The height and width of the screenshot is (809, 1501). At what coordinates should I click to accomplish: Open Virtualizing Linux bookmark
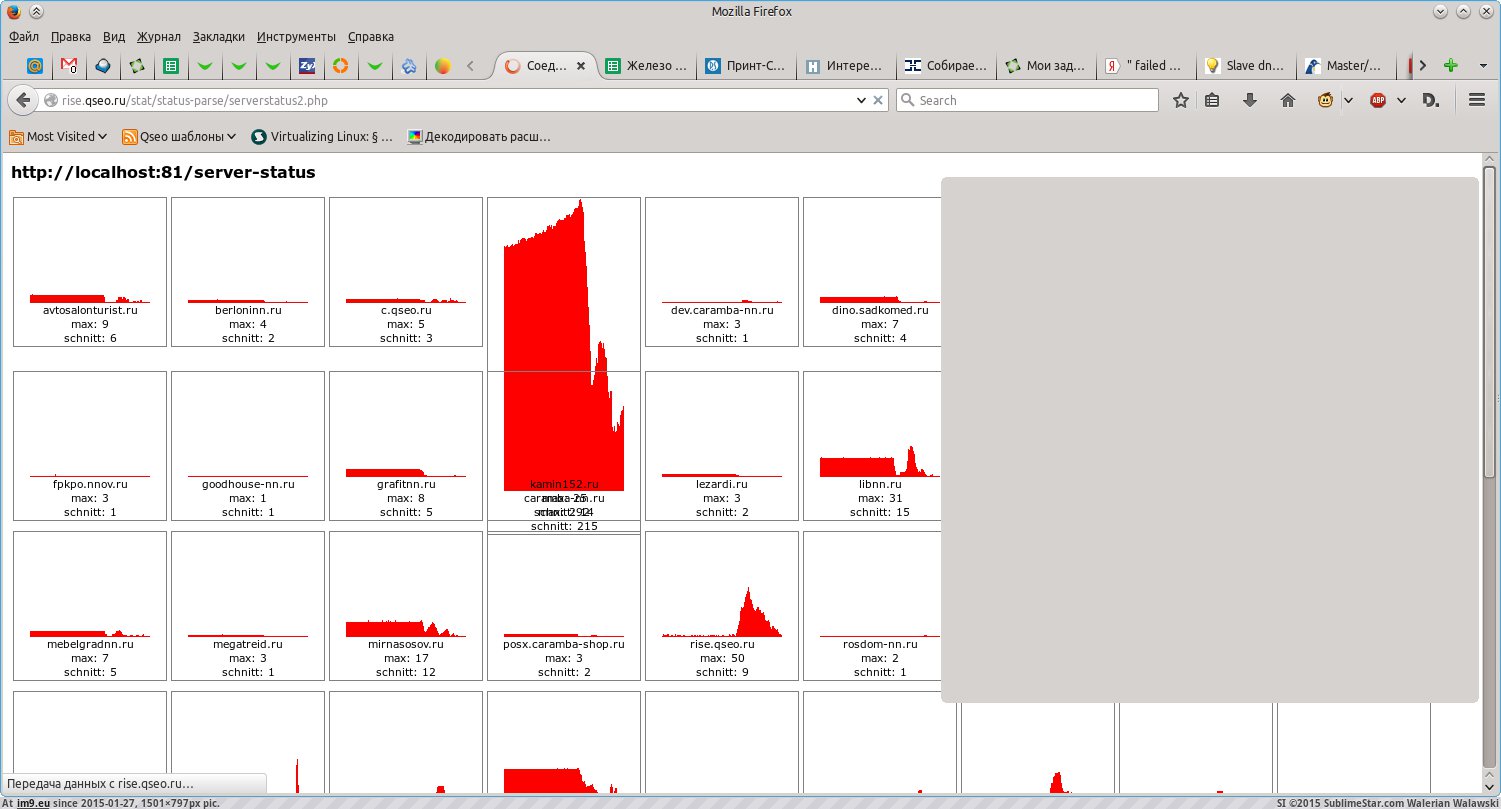[321, 137]
